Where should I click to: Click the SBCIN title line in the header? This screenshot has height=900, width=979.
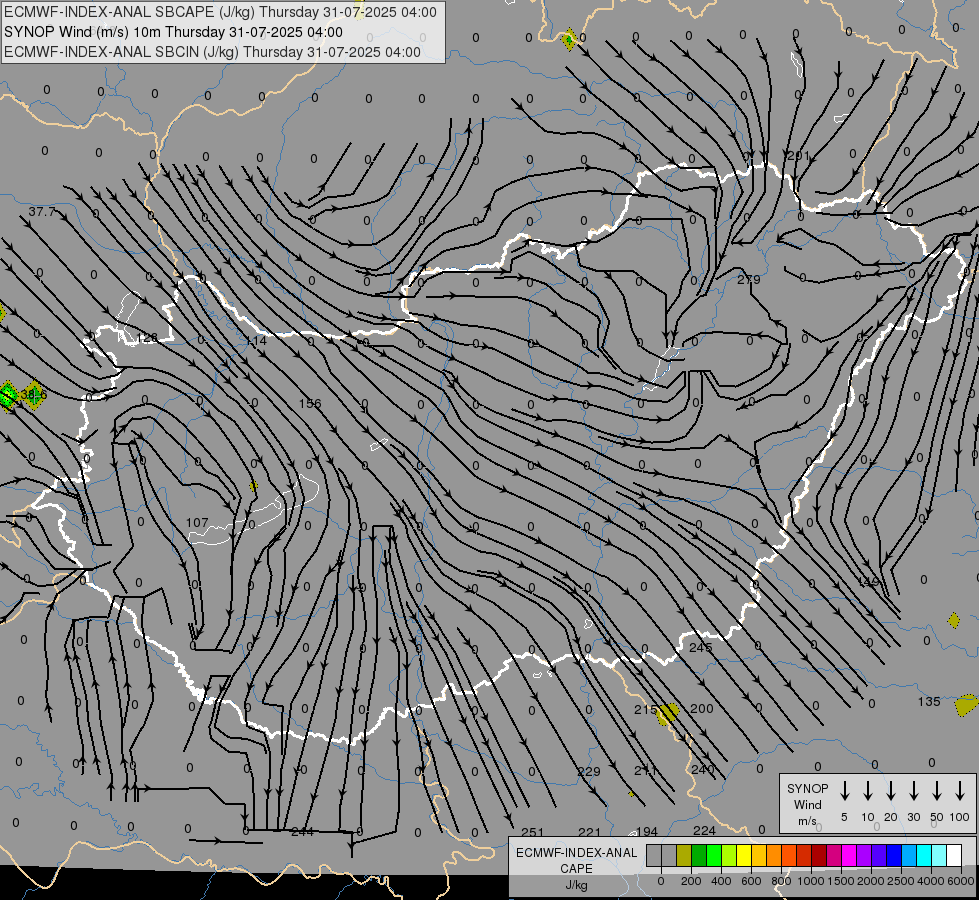[x=212, y=52]
